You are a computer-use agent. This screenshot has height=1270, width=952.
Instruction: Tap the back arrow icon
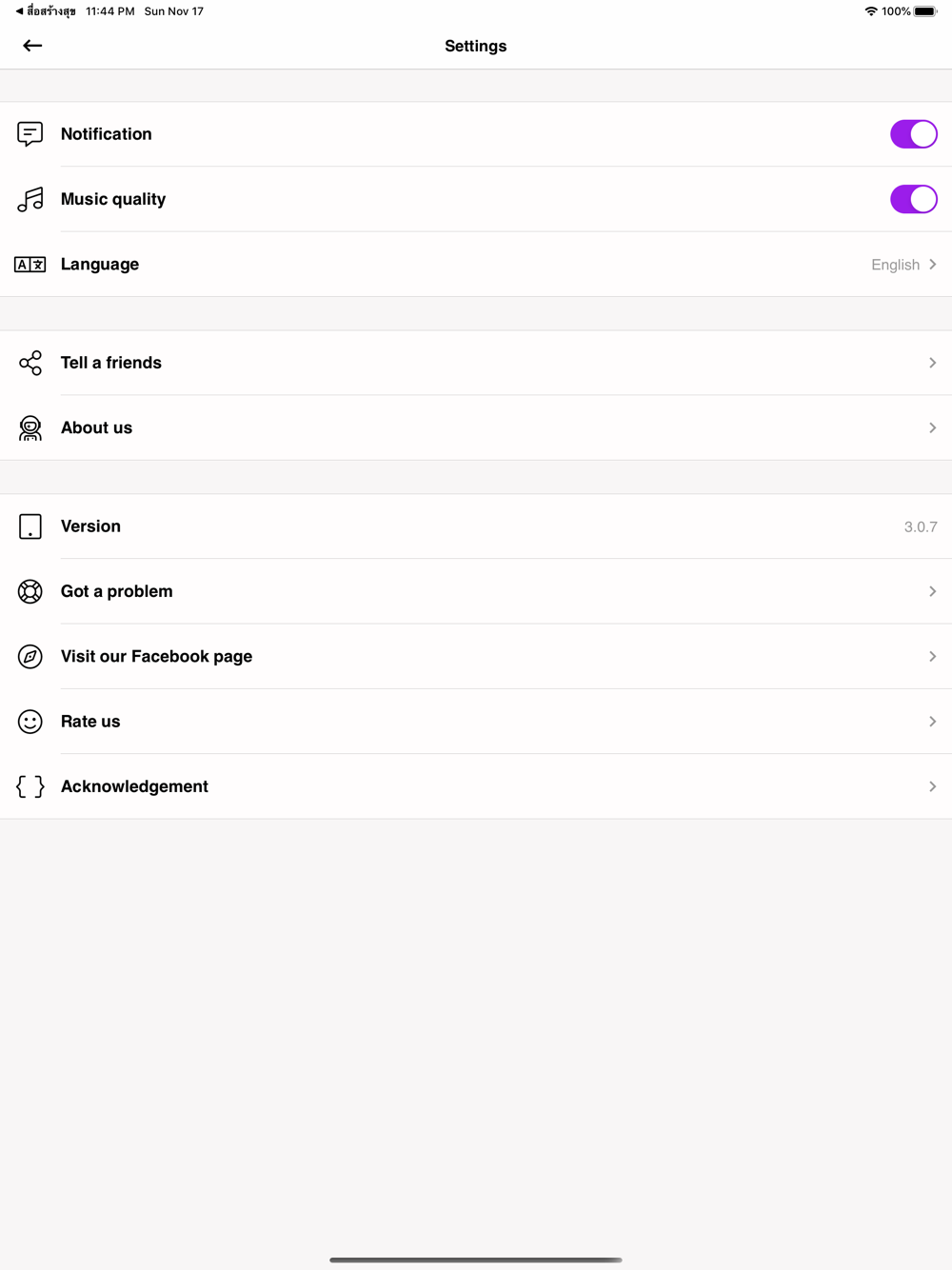[32, 46]
